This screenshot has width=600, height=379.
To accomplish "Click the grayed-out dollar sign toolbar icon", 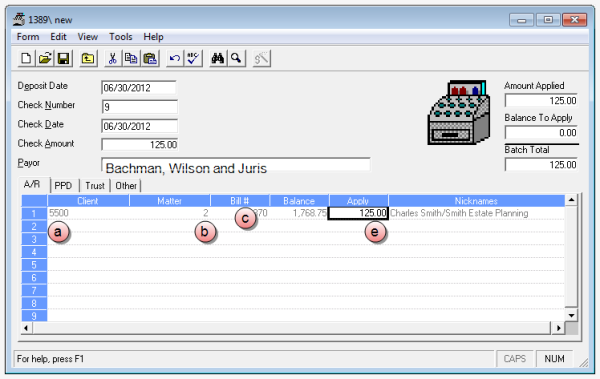I will pyautogui.click(x=262, y=59).
